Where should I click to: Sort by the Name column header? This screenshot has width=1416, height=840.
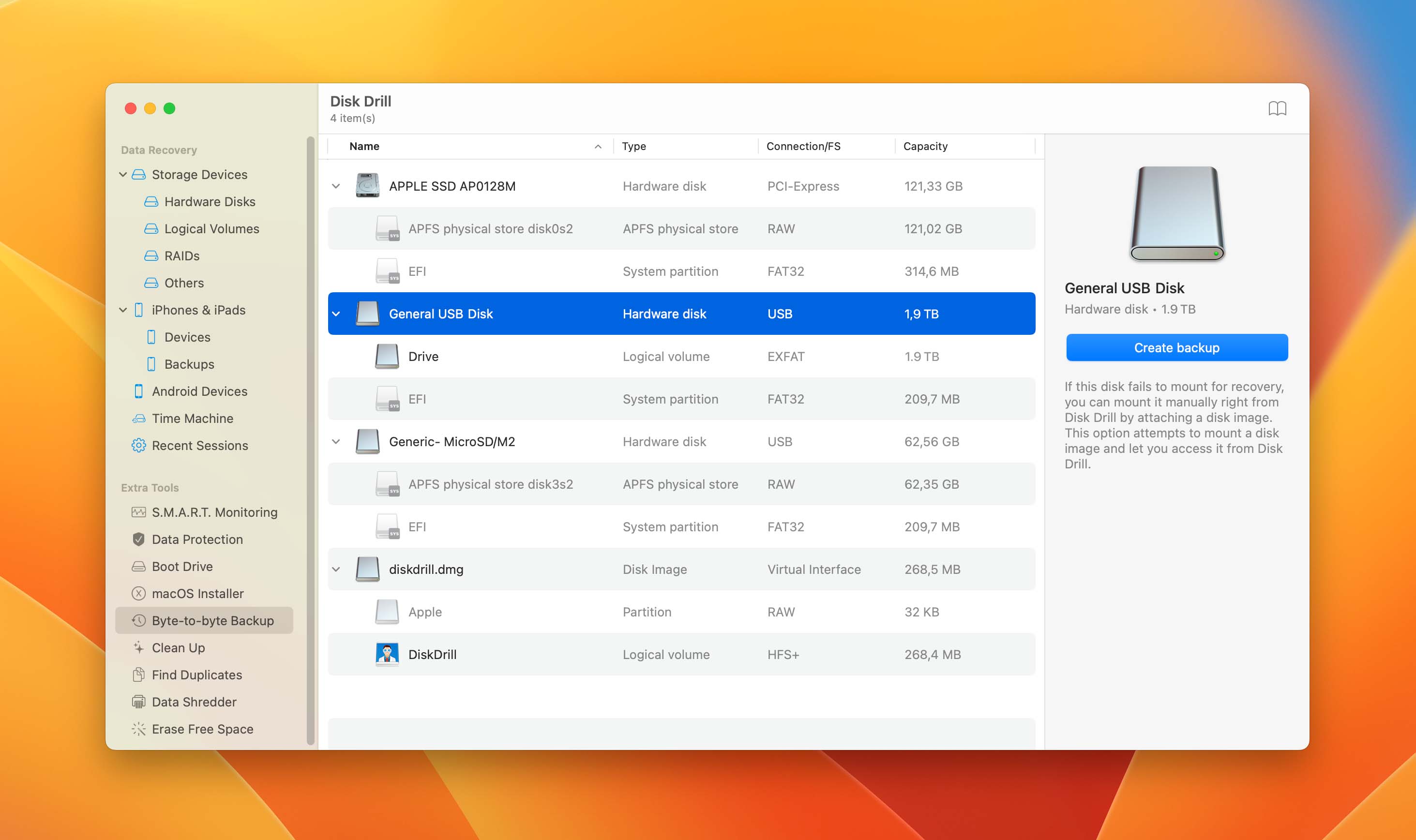471,146
